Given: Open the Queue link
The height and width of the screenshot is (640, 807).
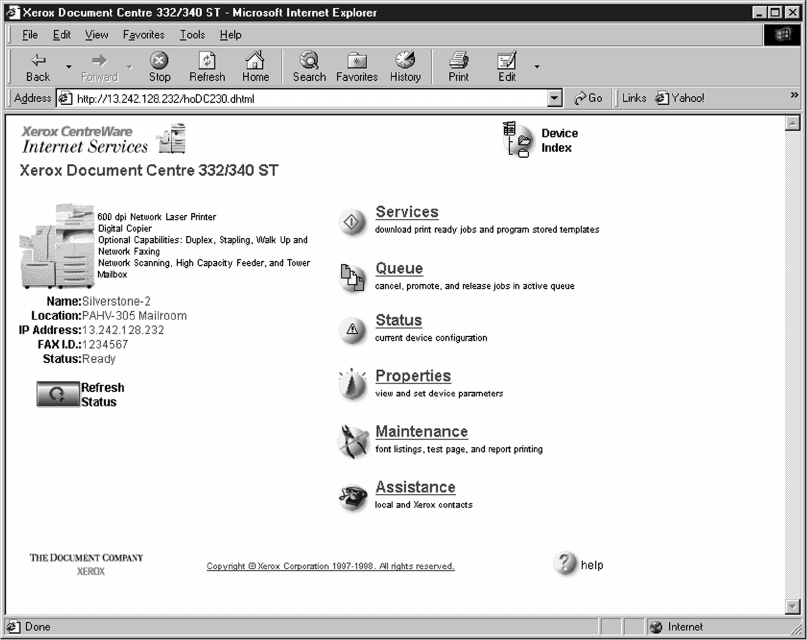Looking at the screenshot, I should (x=399, y=269).
